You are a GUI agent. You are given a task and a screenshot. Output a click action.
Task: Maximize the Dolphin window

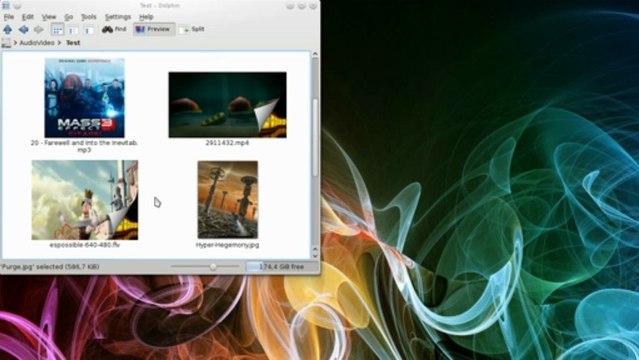(x=302, y=5)
